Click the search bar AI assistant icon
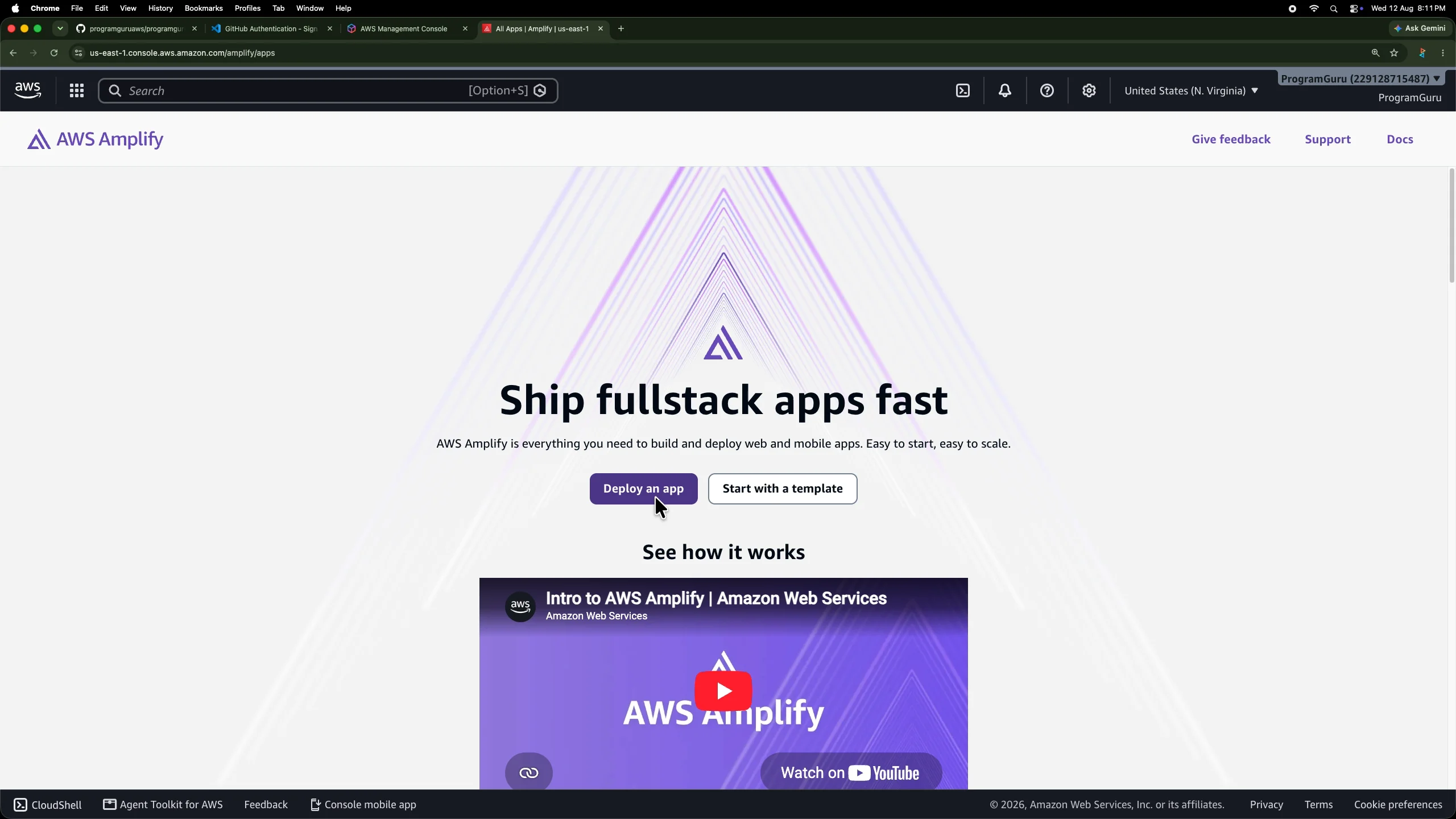The width and height of the screenshot is (1456, 819). pos(540,90)
